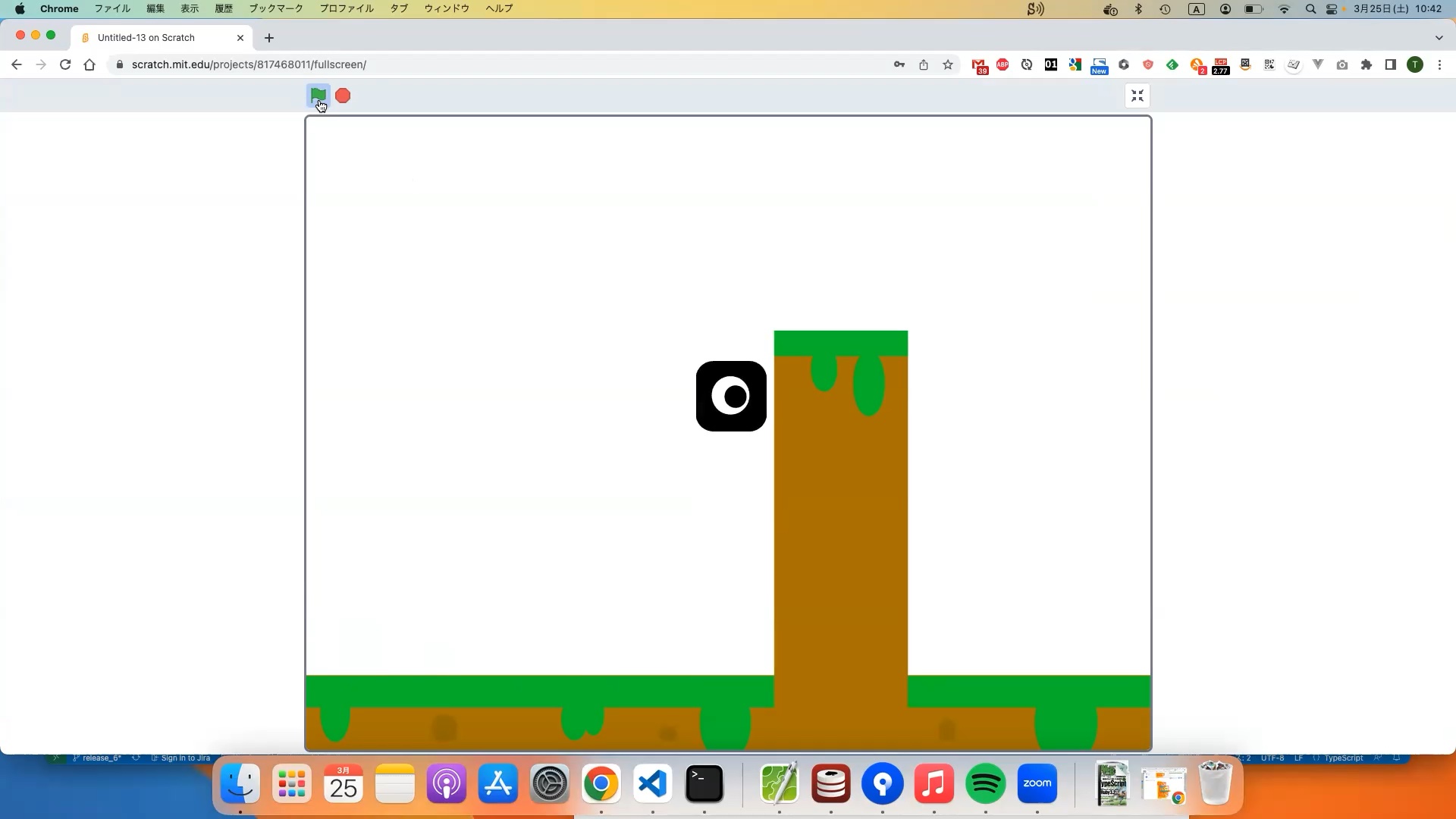Open a new browser tab
1456x819 pixels.
pyautogui.click(x=268, y=38)
